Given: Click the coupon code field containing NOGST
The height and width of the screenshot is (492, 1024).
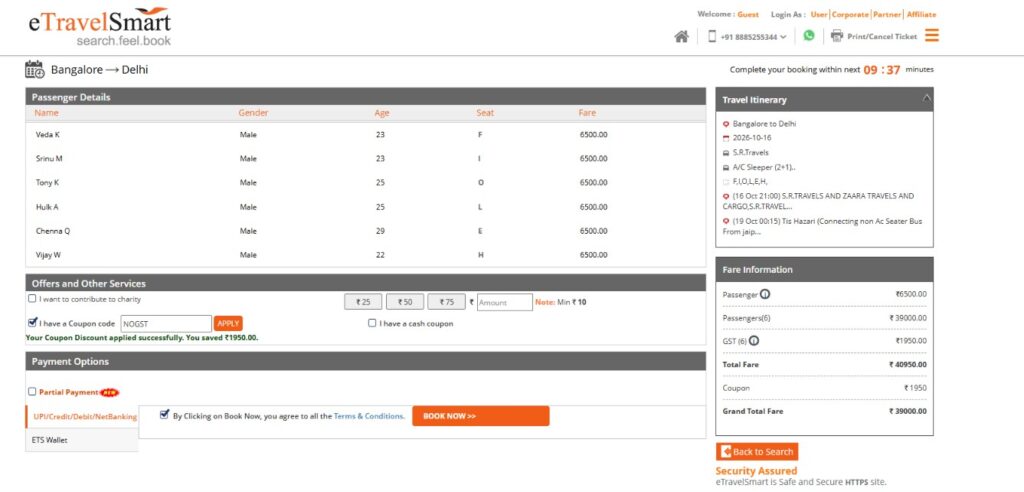Looking at the screenshot, I should tap(166, 323).
